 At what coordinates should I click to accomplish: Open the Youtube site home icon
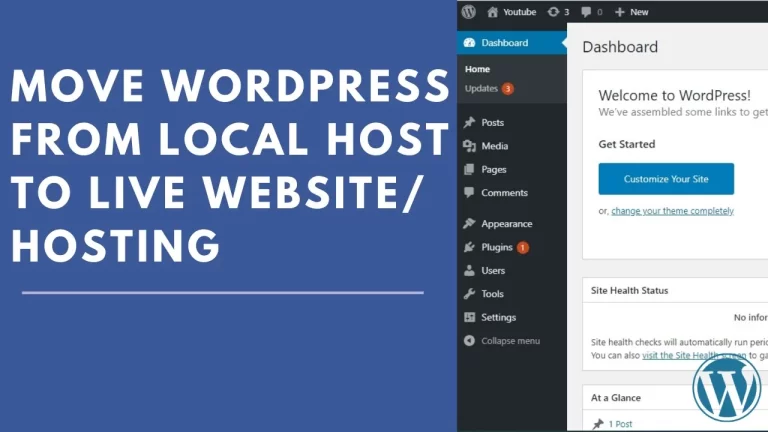[492, 12]
